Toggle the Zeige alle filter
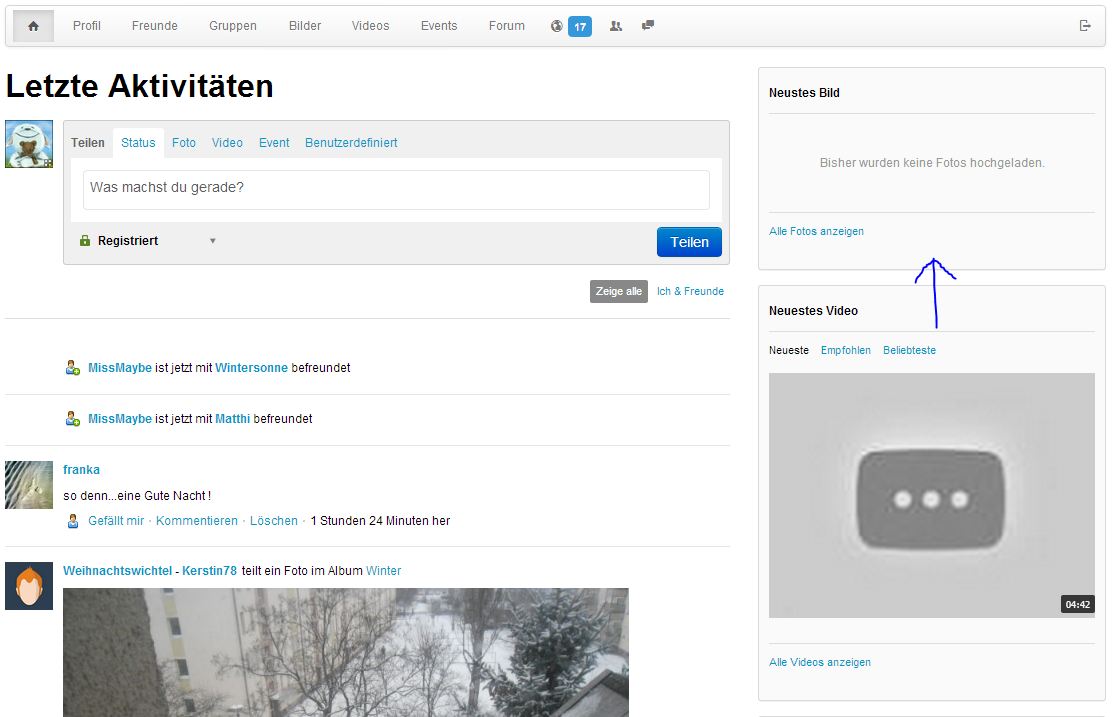The height and width of the screenshot is (717, 1119). (x=619, y=291)
